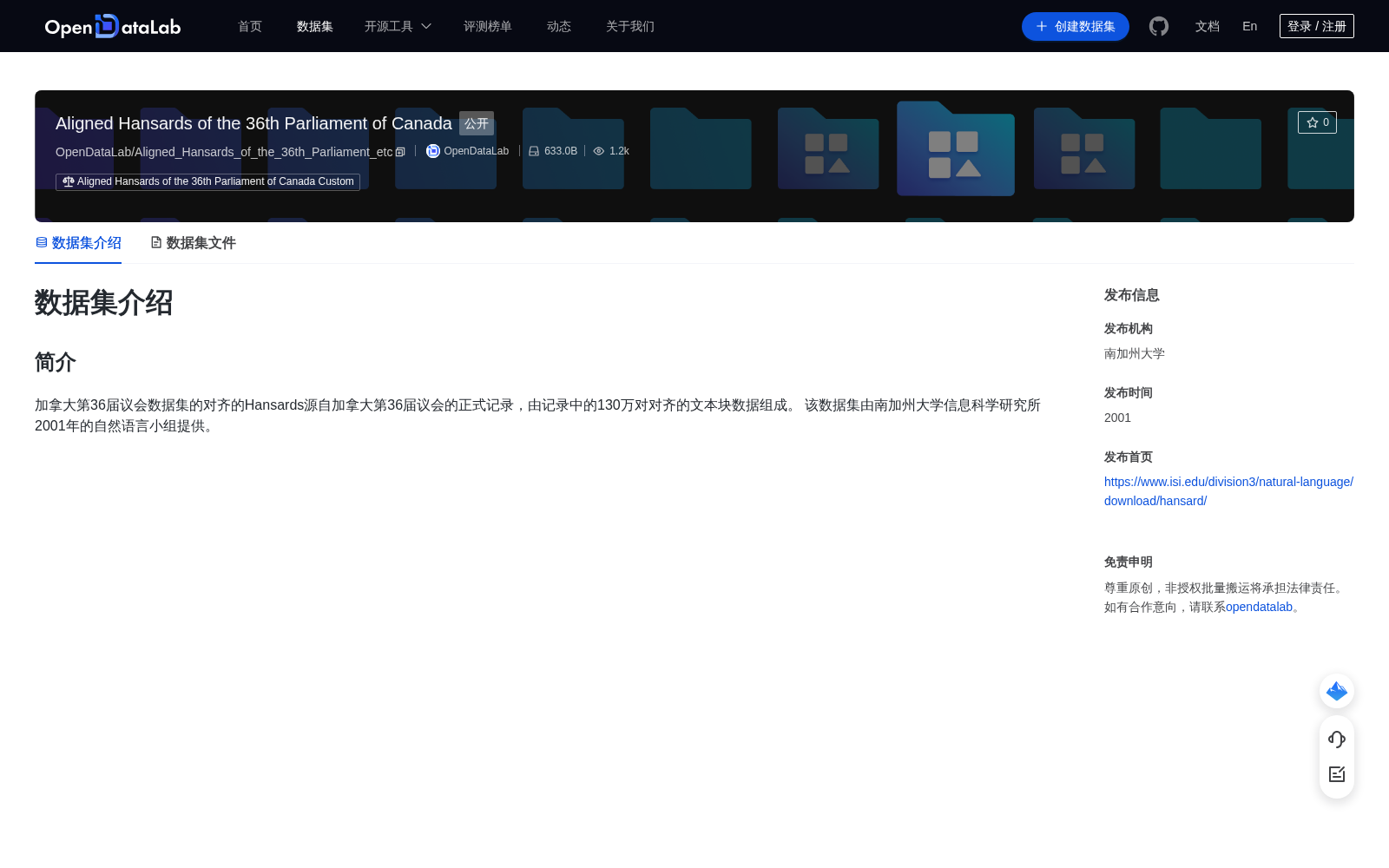This screenshot has height=868, width=1389.
Task: Click the opendatalab contact link
Action: (1259, 607)
